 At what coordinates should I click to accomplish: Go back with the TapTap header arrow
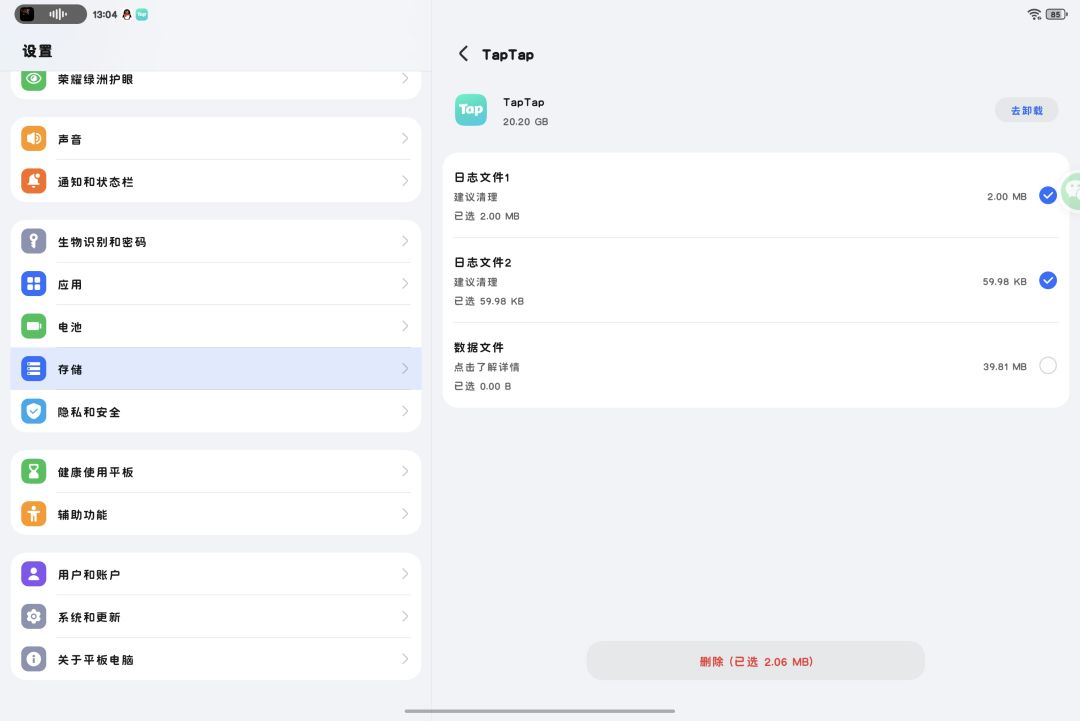coord(464,54)
